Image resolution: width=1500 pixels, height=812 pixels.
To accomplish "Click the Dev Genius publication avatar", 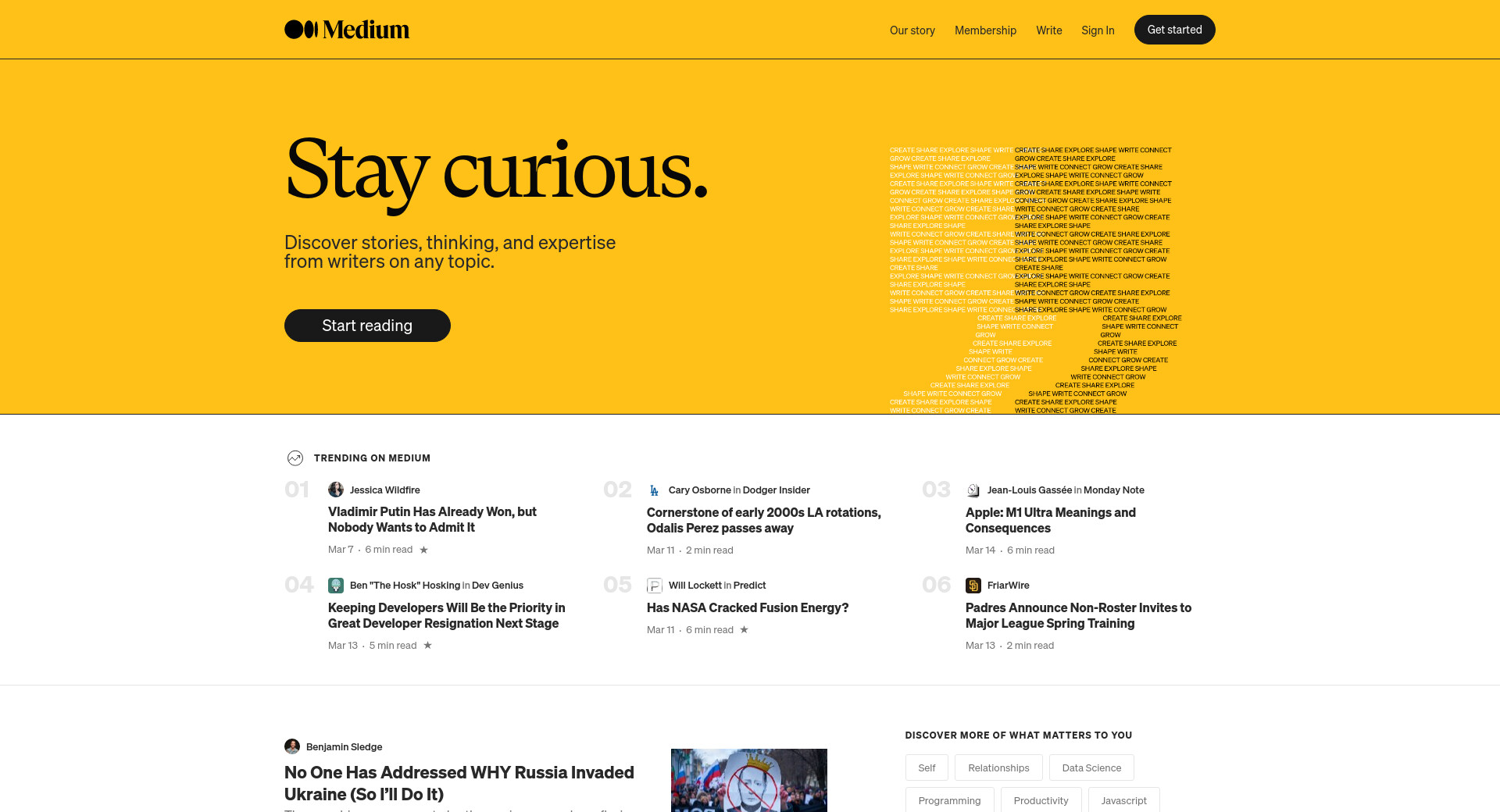I will tap(336, 586).
